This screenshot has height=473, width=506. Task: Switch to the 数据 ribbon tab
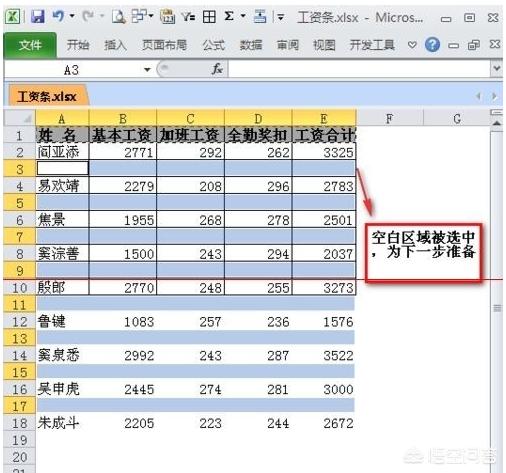coord(251,45)
